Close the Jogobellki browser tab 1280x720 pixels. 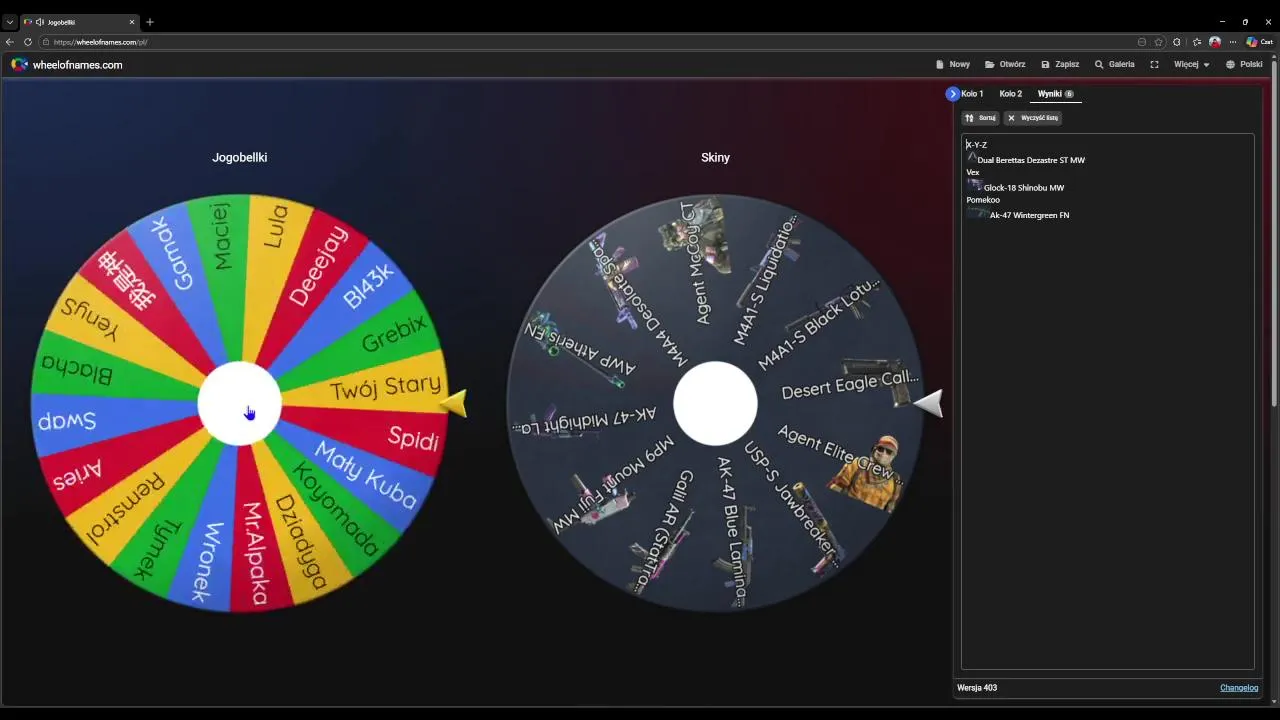131,22
